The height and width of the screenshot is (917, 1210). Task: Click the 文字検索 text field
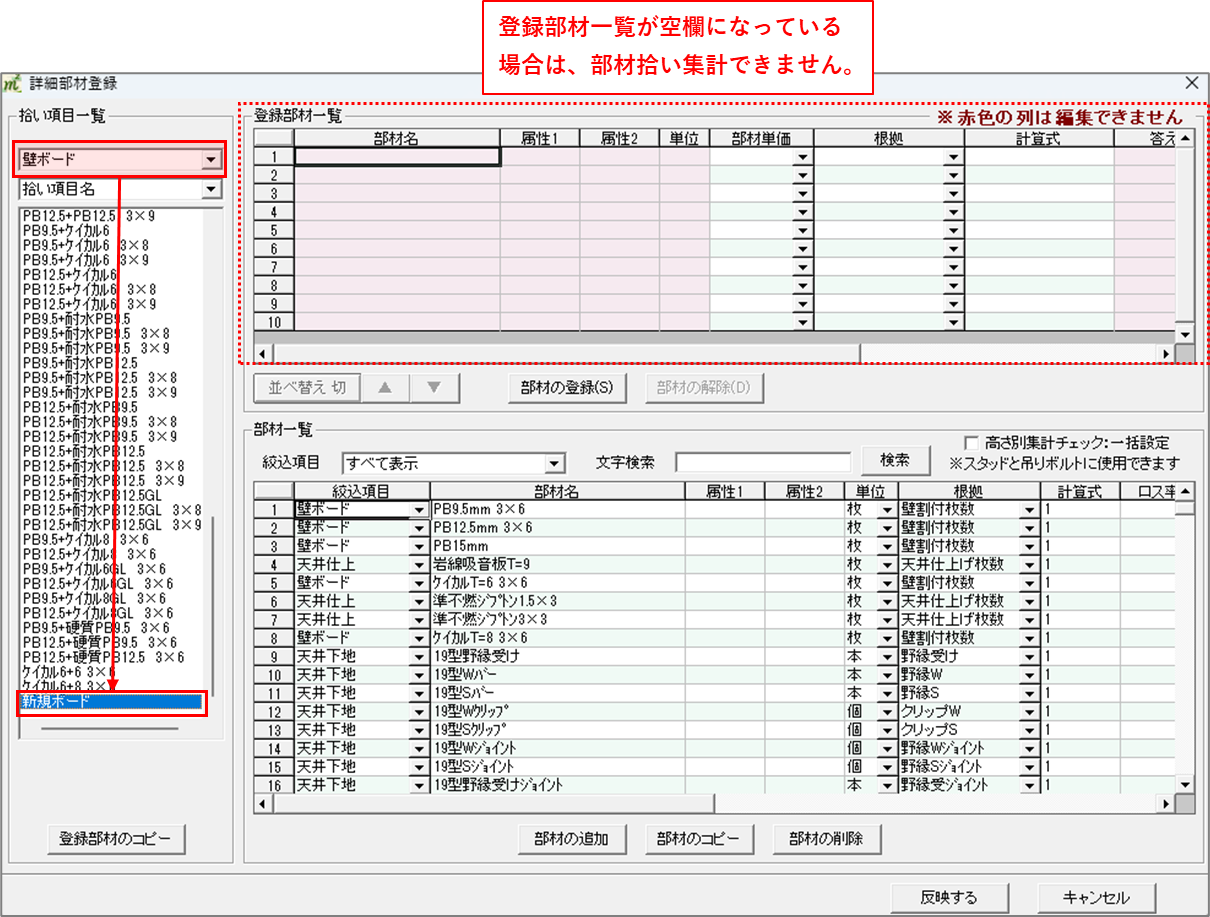coord(762,463)
